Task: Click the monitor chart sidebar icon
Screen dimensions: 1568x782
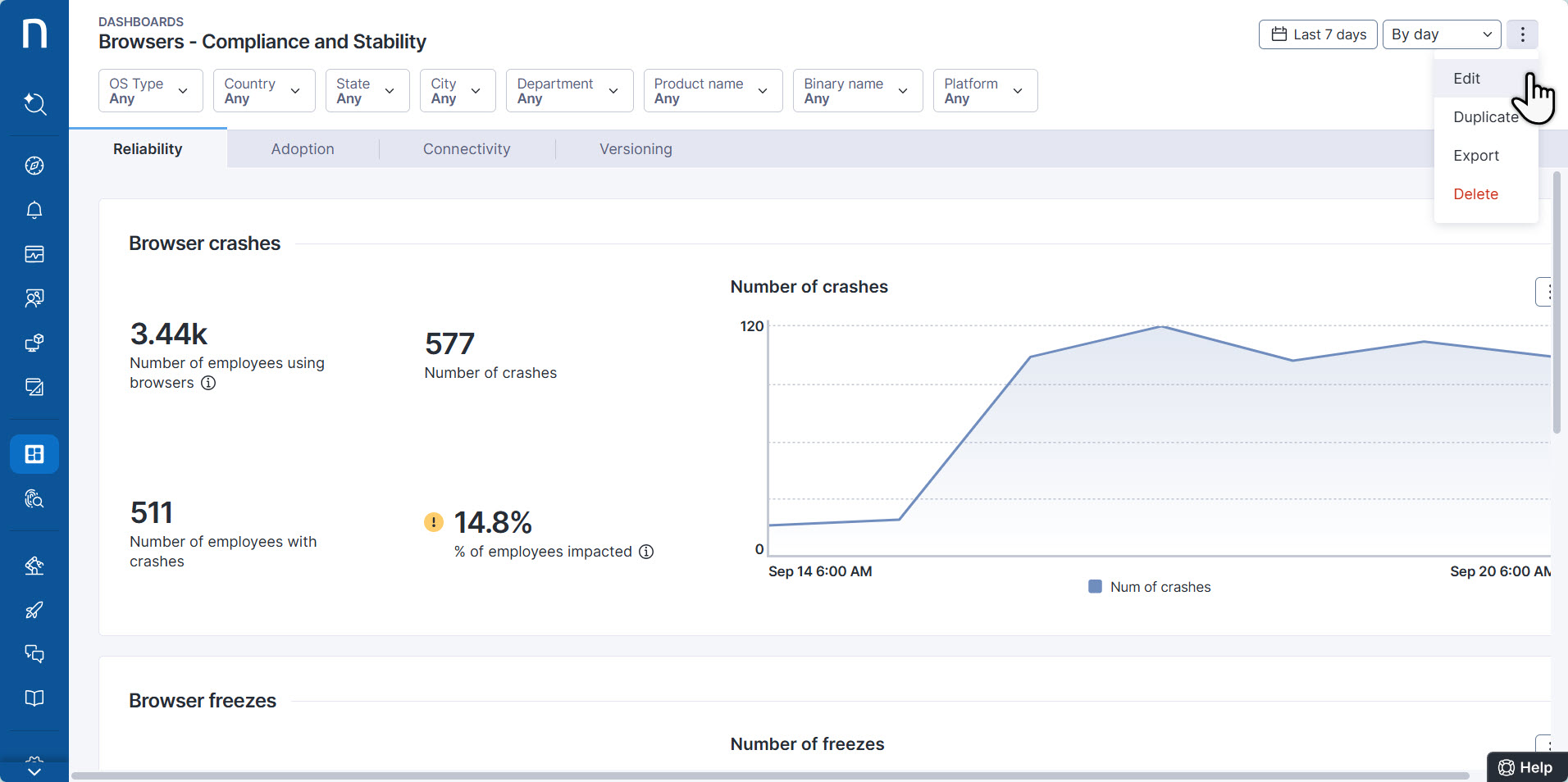Action: [34, 254]
